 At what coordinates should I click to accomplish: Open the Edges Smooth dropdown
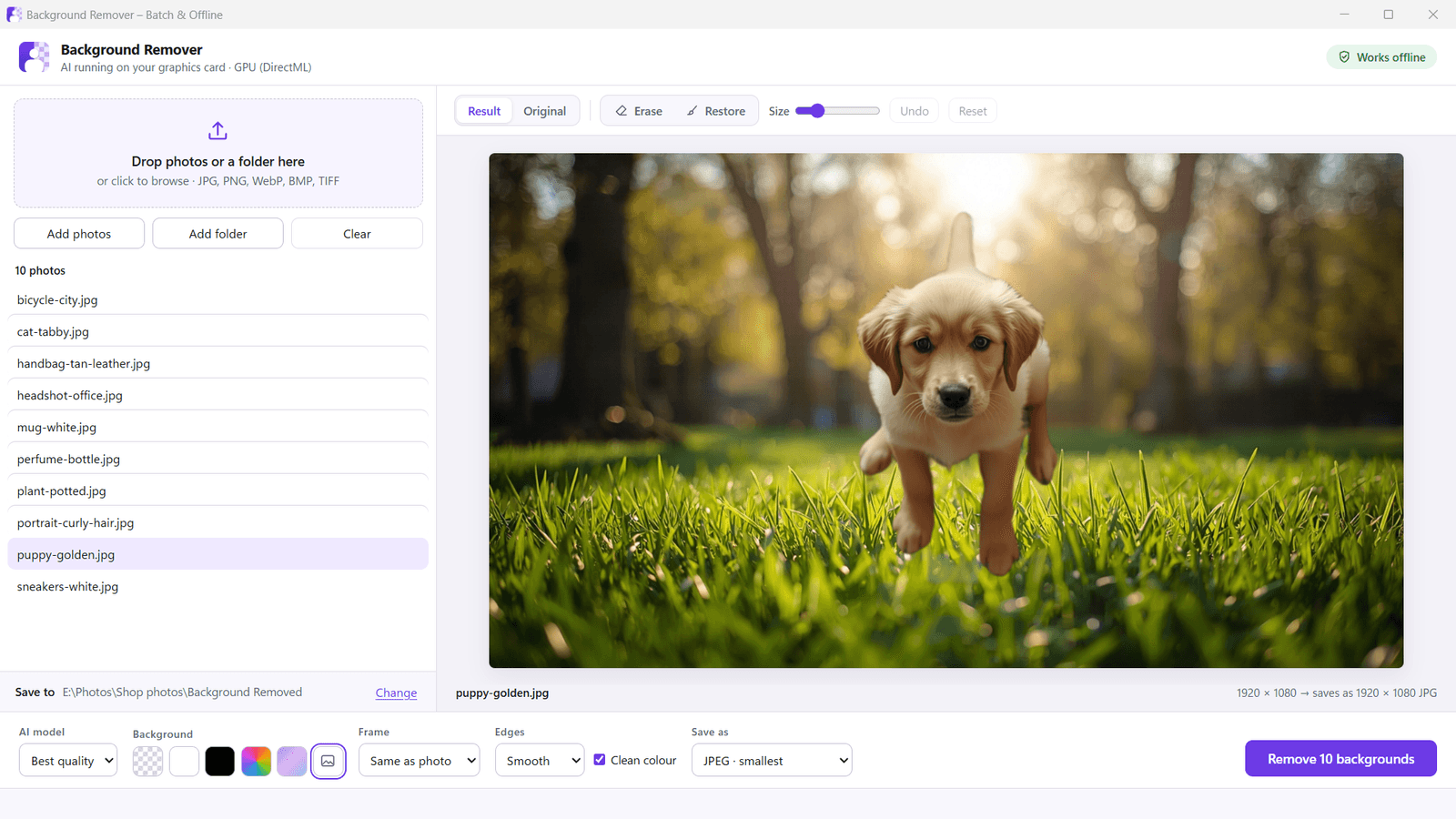[540, 761]
